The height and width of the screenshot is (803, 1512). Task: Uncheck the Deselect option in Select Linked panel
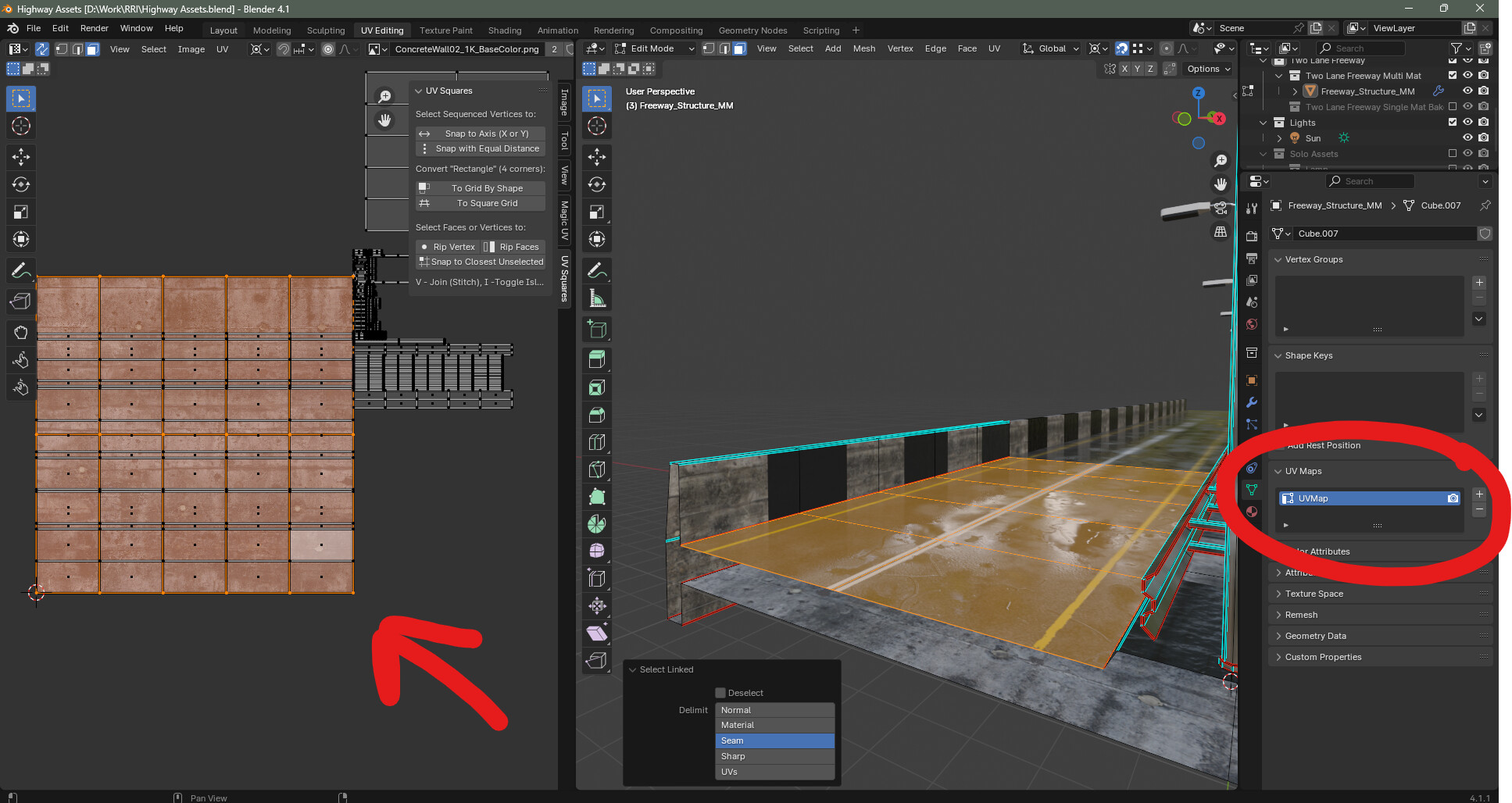[720, 692]
